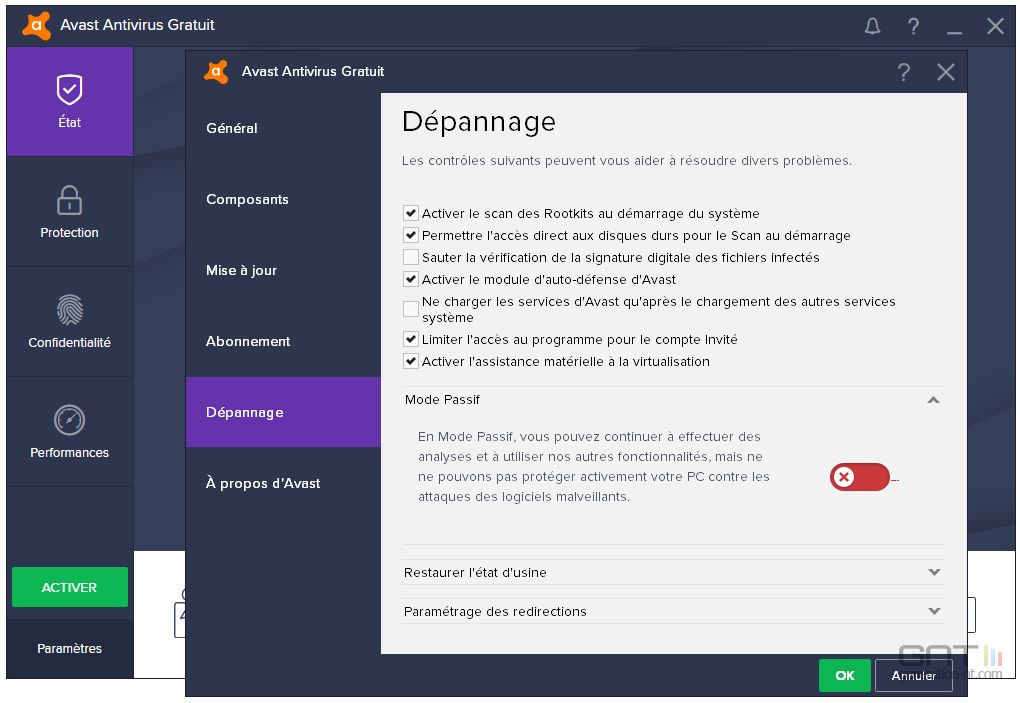Open the Performances gauge icon
The height and width of the screenshot is (703, 1020).
pos(70,420)
